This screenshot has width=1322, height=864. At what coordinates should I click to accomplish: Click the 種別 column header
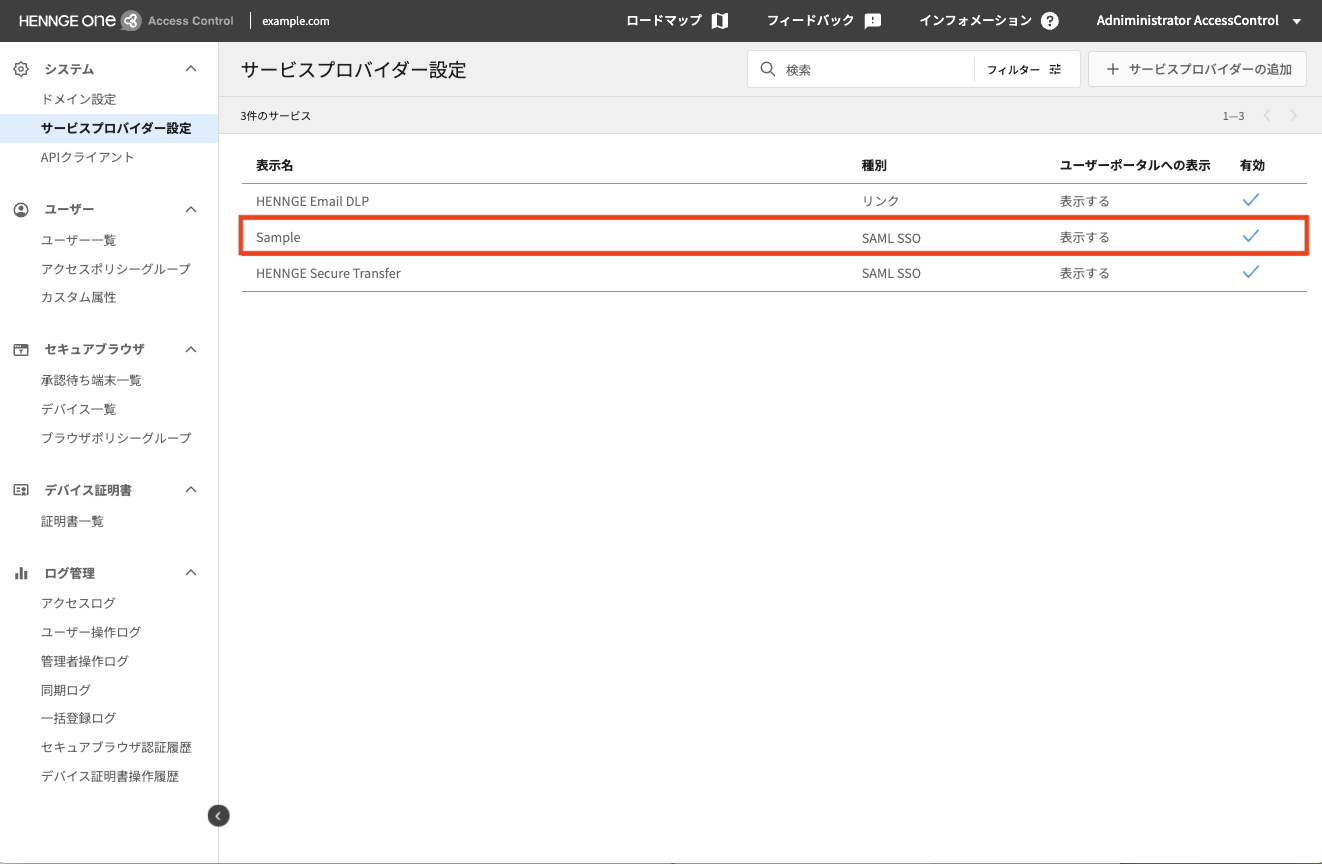[x=874, y=165]
